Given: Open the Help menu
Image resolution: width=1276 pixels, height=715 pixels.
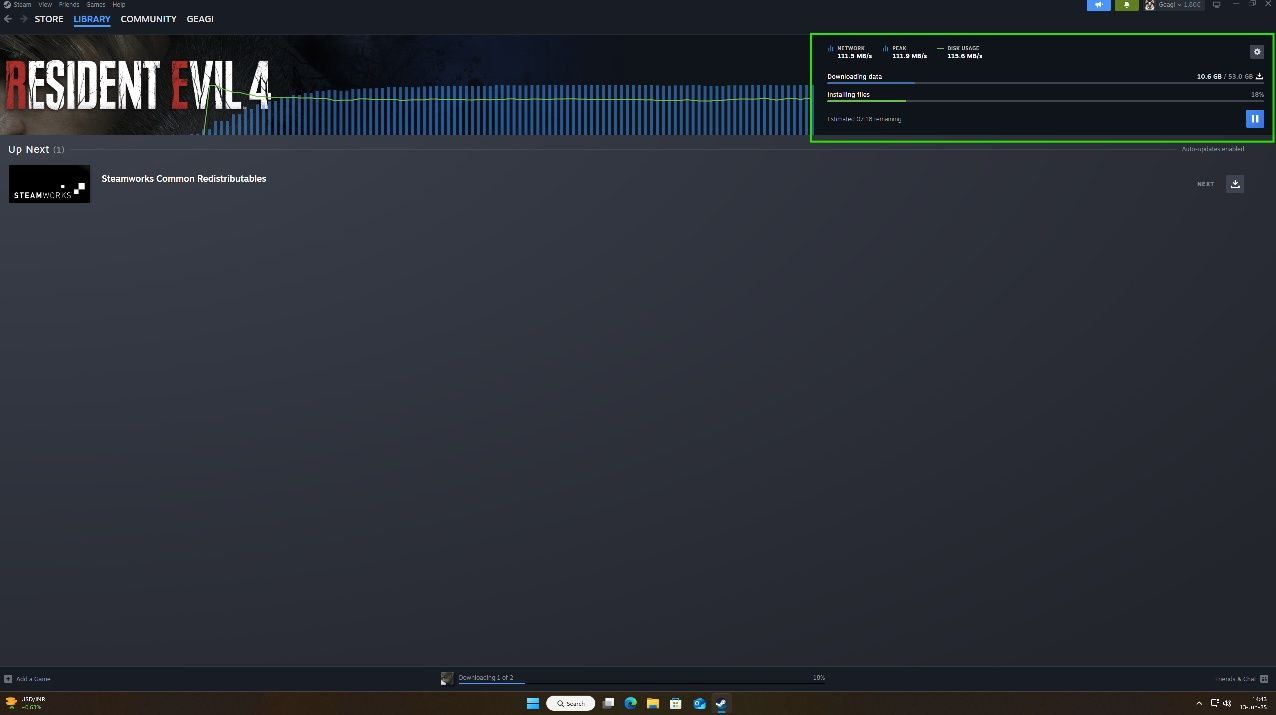Looking at the screenshot, I should click(118, 5).
